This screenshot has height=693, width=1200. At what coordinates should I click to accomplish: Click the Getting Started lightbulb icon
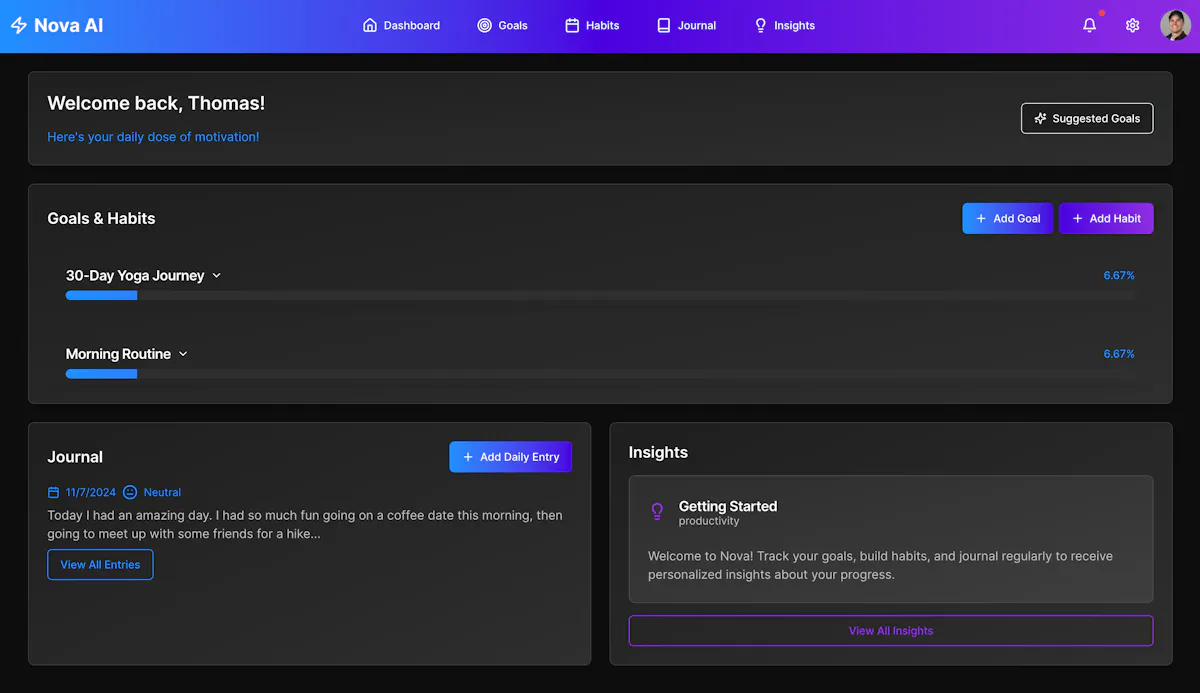[657, 512]
